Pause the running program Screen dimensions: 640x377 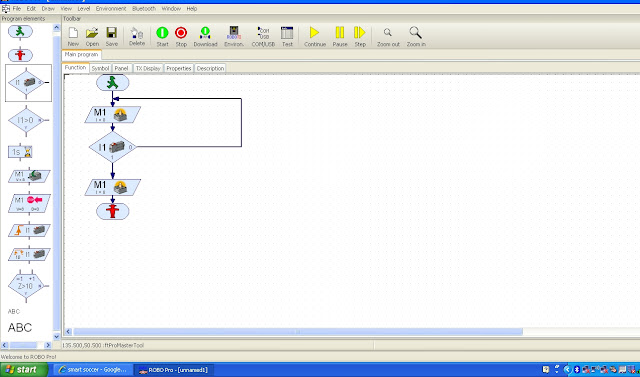pyautogui.click(x=340, y=36)
